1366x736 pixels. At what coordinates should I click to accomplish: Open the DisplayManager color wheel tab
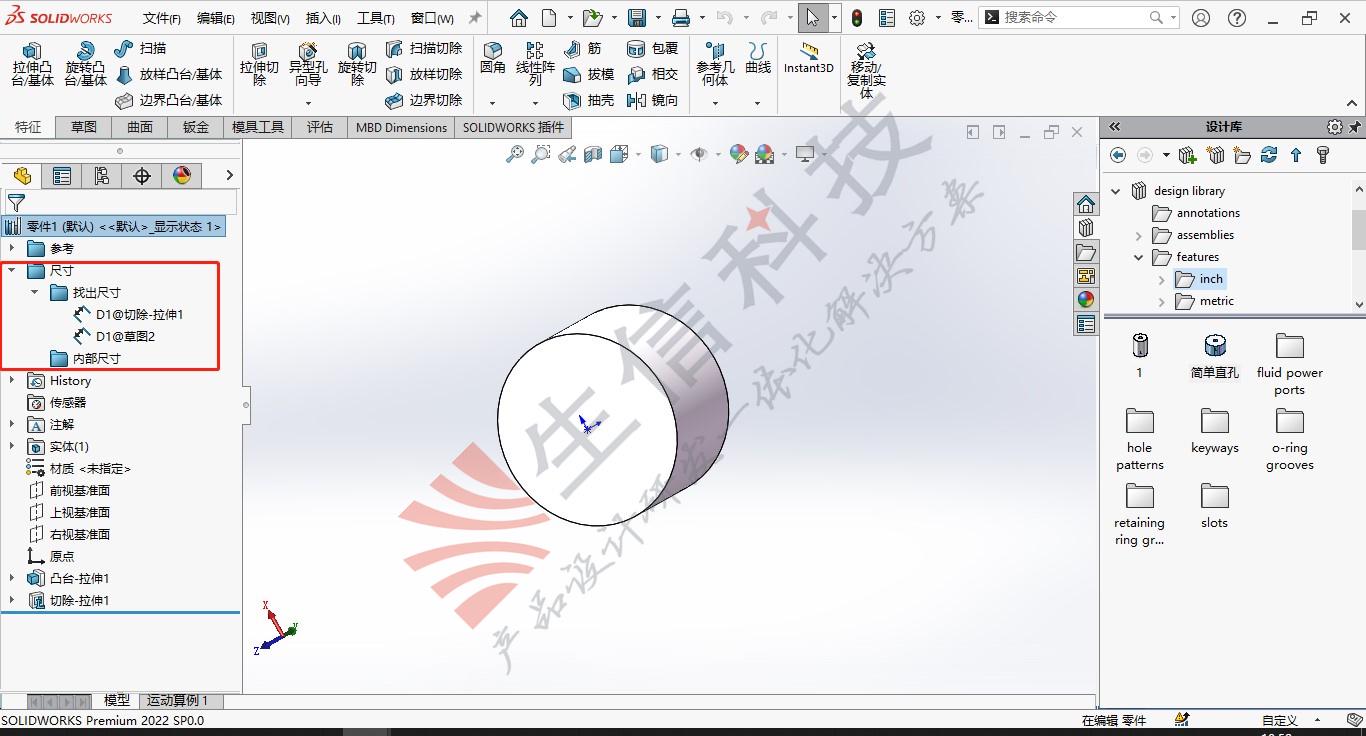182,176
